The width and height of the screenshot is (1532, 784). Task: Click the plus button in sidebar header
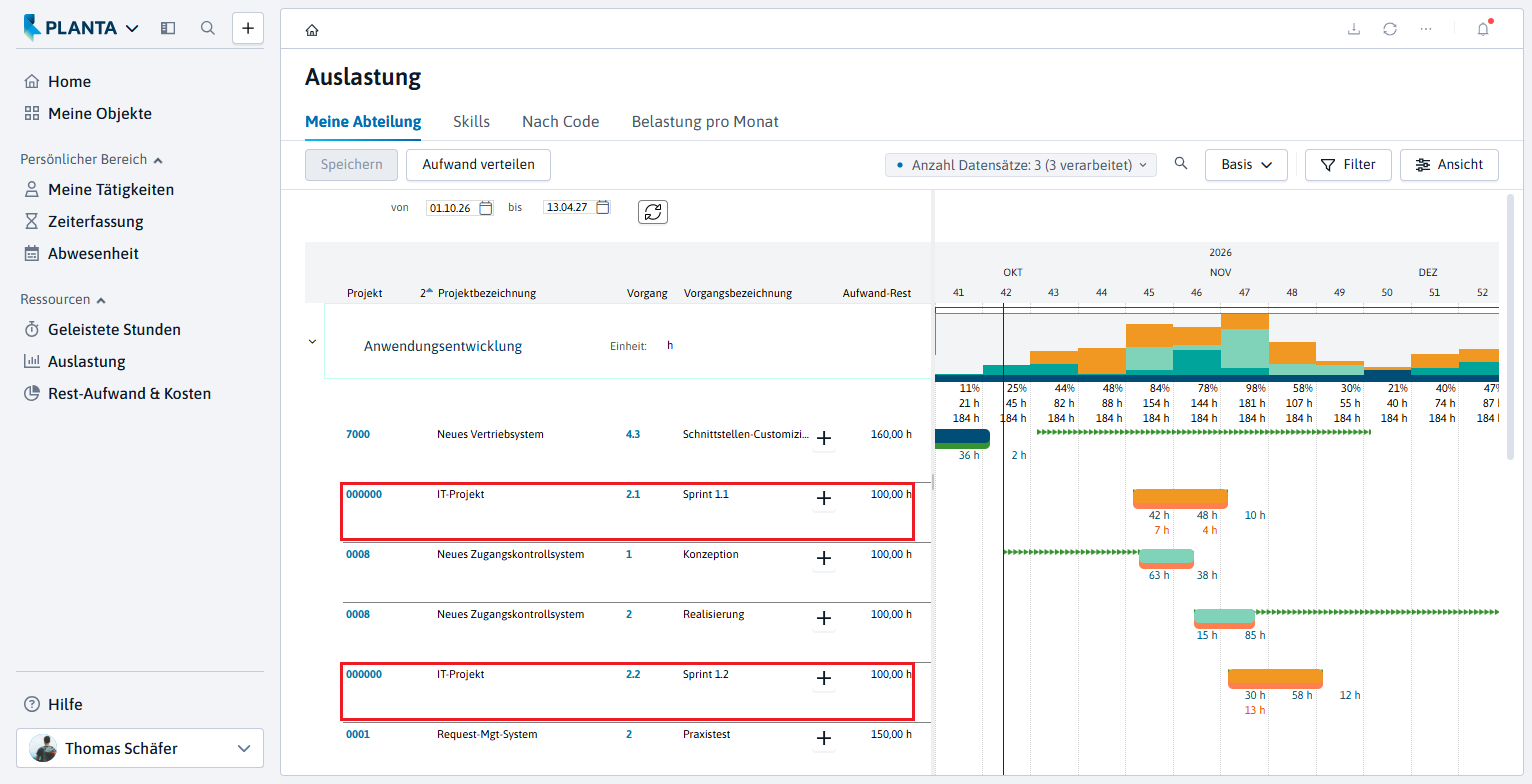click(x=248, y=28)
